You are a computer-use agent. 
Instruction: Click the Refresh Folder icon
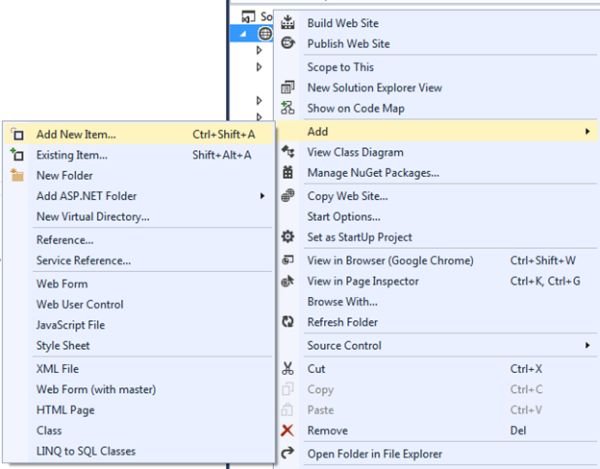click(288, 323)
